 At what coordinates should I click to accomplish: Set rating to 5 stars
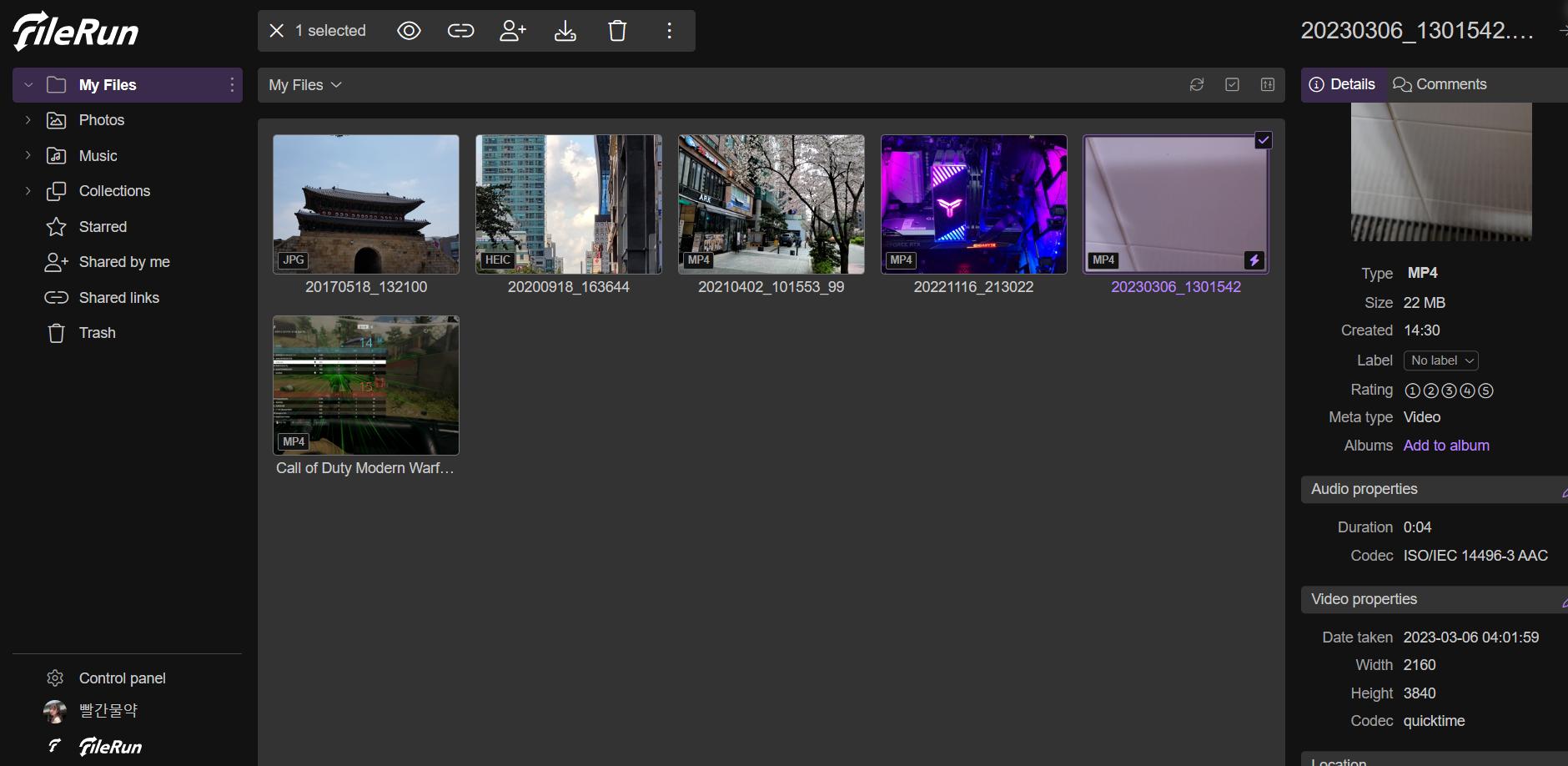click(x=1485, y=391)
